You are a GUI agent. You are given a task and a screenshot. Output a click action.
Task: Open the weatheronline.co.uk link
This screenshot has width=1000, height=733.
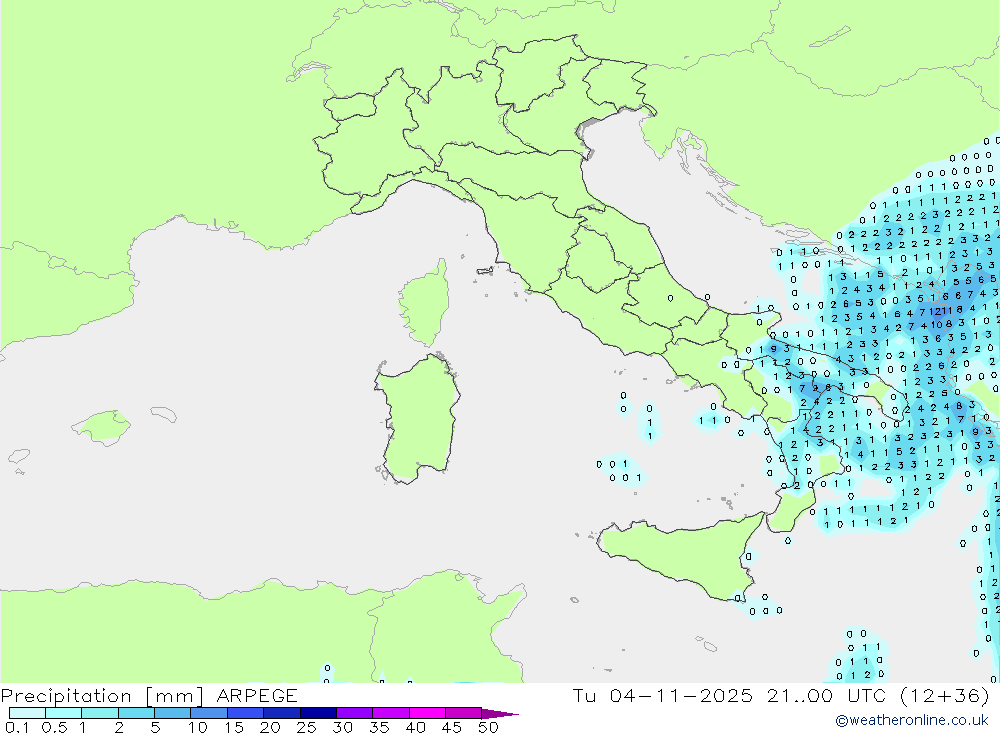click(x=912, y=720)
